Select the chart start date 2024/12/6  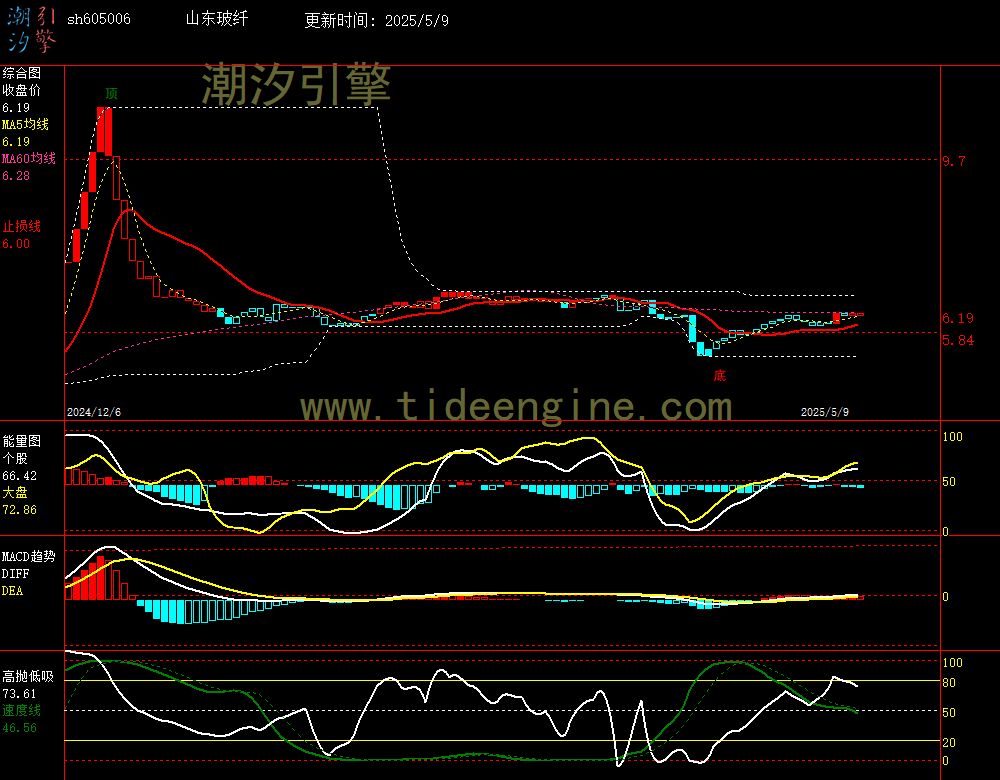[94, 412]
